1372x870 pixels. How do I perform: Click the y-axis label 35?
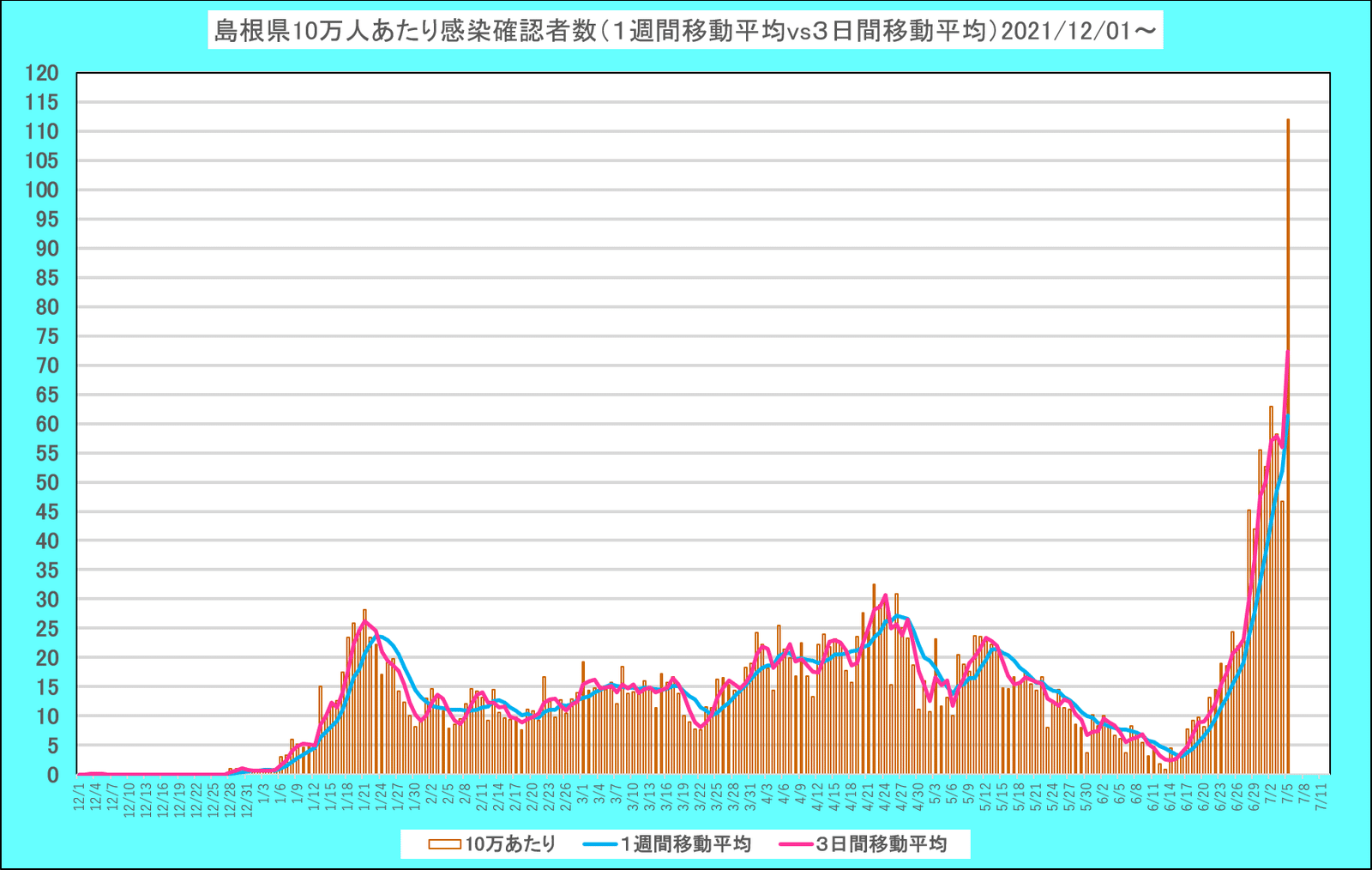[x=47, y=570]
